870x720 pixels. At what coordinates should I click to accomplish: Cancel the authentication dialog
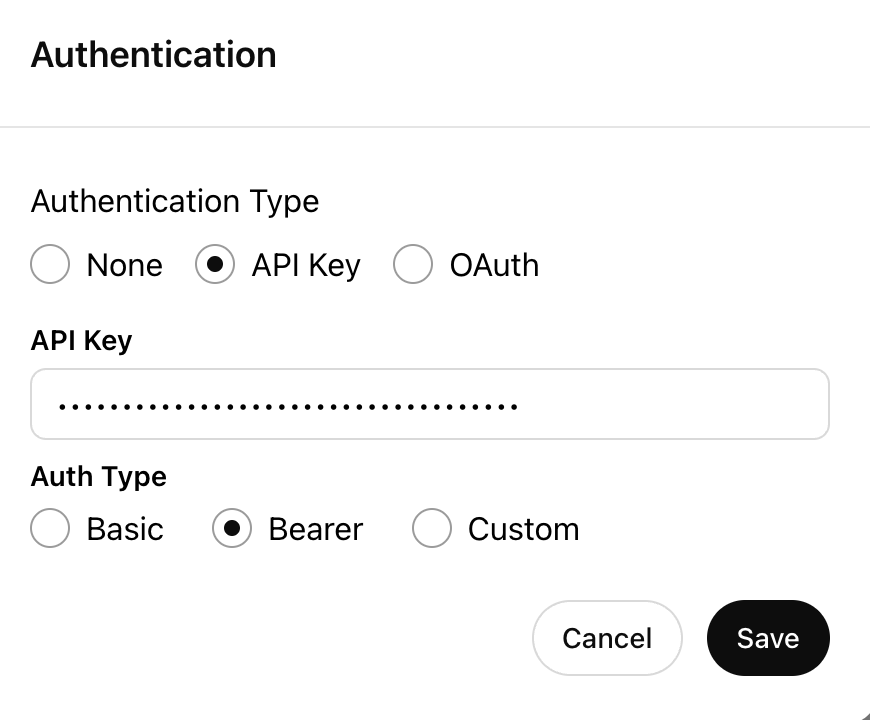coord(607,638)
